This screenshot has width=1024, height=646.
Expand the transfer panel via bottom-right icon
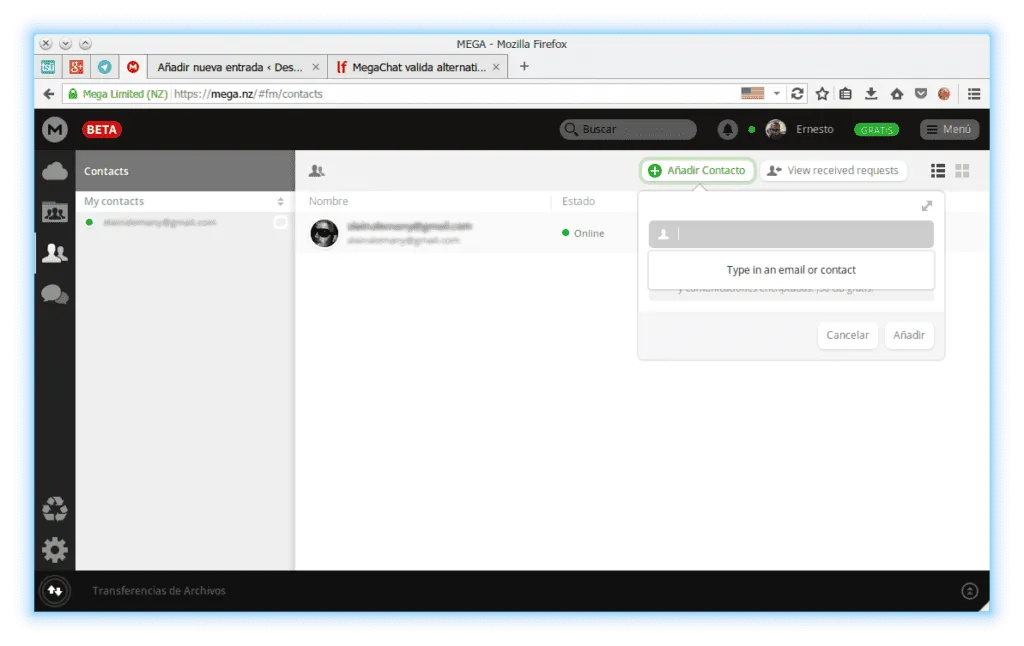[x=969, y=590]
